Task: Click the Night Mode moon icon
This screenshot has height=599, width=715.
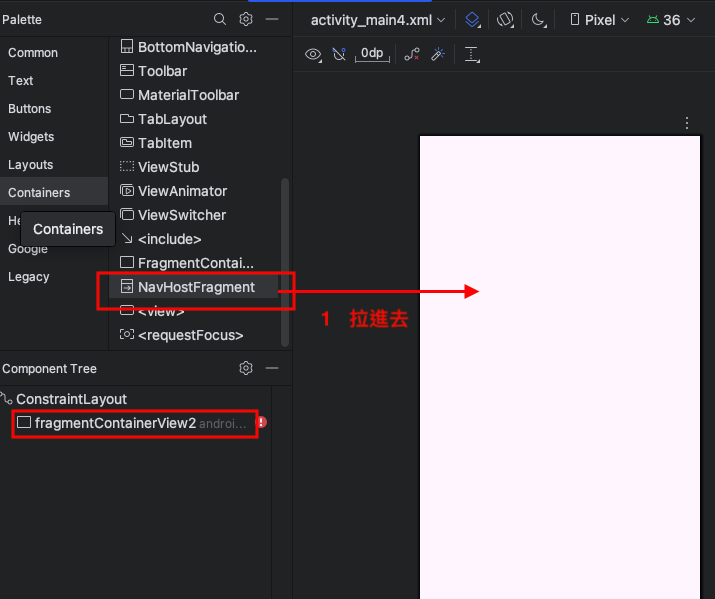Action: pyautogui.click(x=538, y=20)
